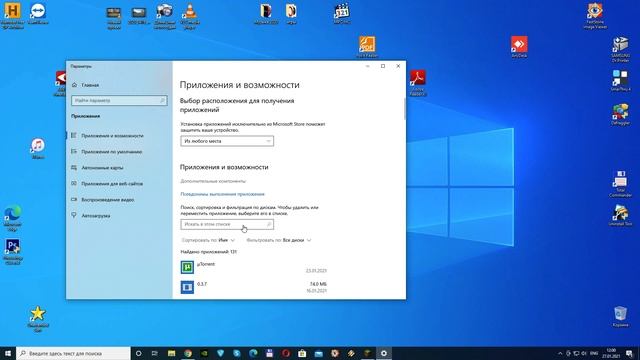The height and width of the screenshot is (360, 640).
Task: Open Microsoft Edge from the taskbar
Action: (x=253, y=353)
